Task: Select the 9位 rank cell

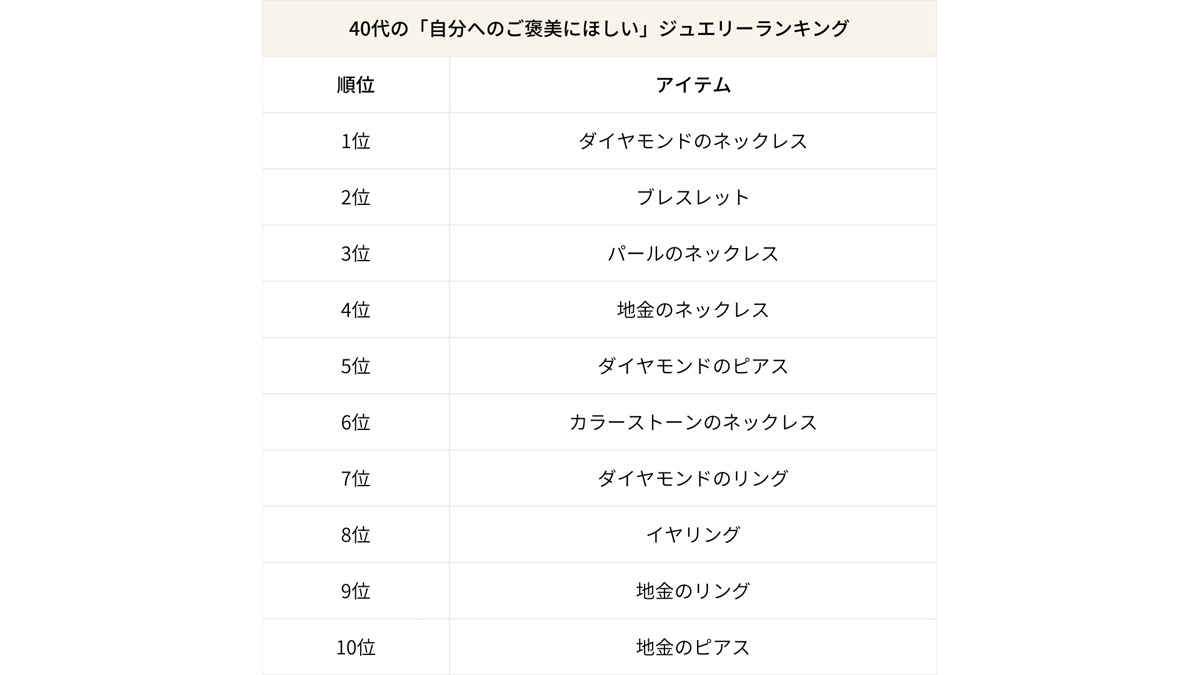Action: pyautogui.click(x=356, y=591)
